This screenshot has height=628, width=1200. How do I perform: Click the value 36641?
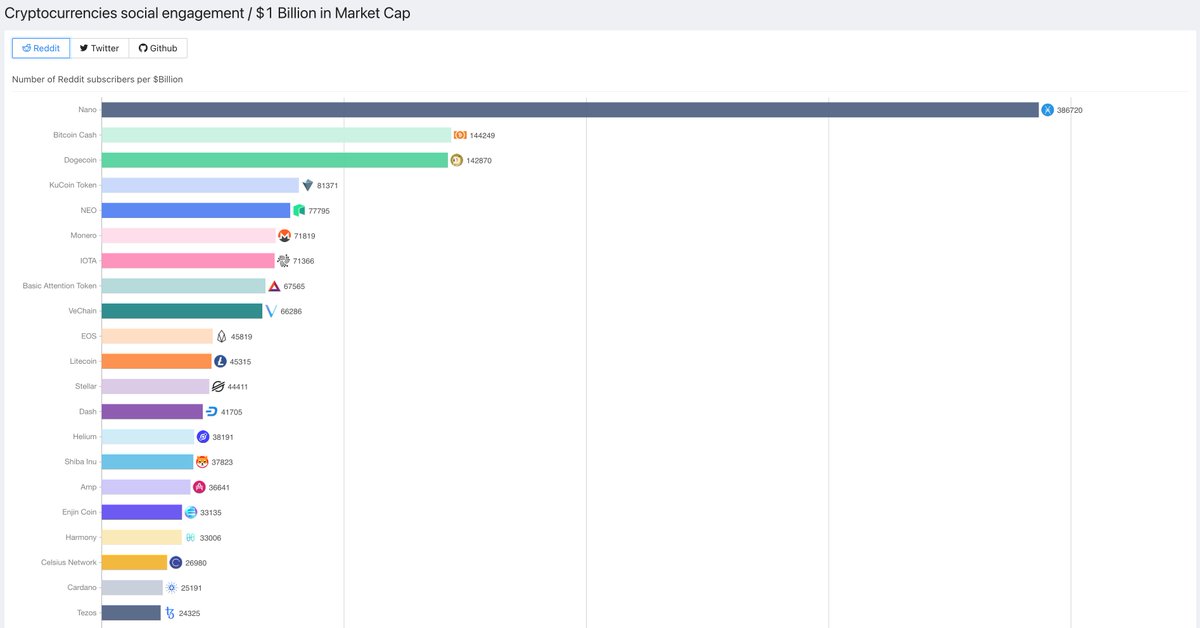coord(220,487)
